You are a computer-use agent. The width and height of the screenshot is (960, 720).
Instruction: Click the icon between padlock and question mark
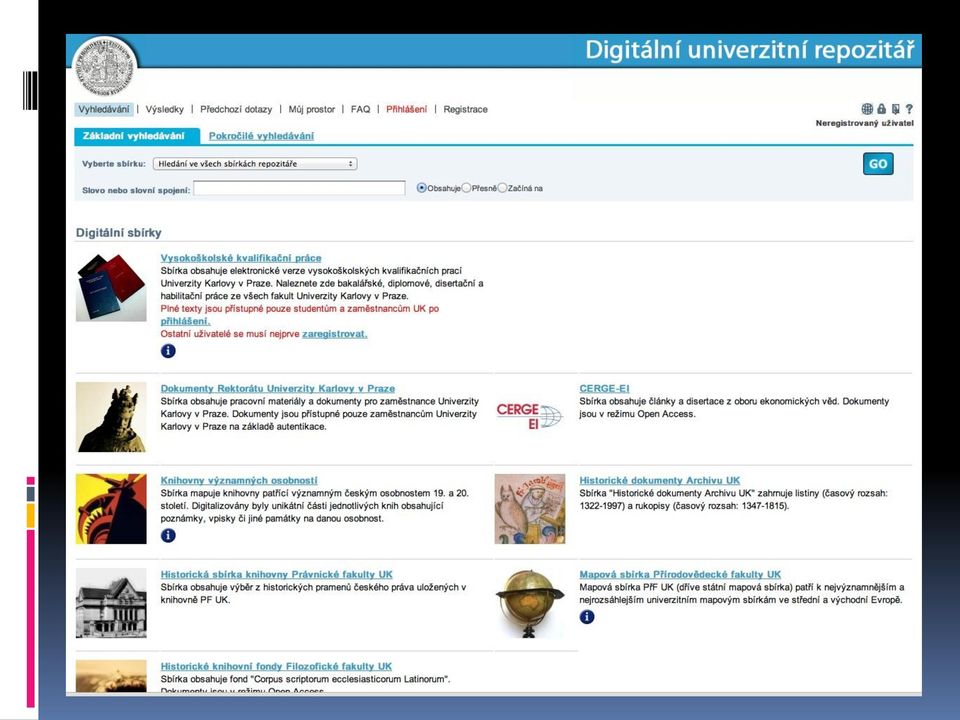click(x=896, y=109)
